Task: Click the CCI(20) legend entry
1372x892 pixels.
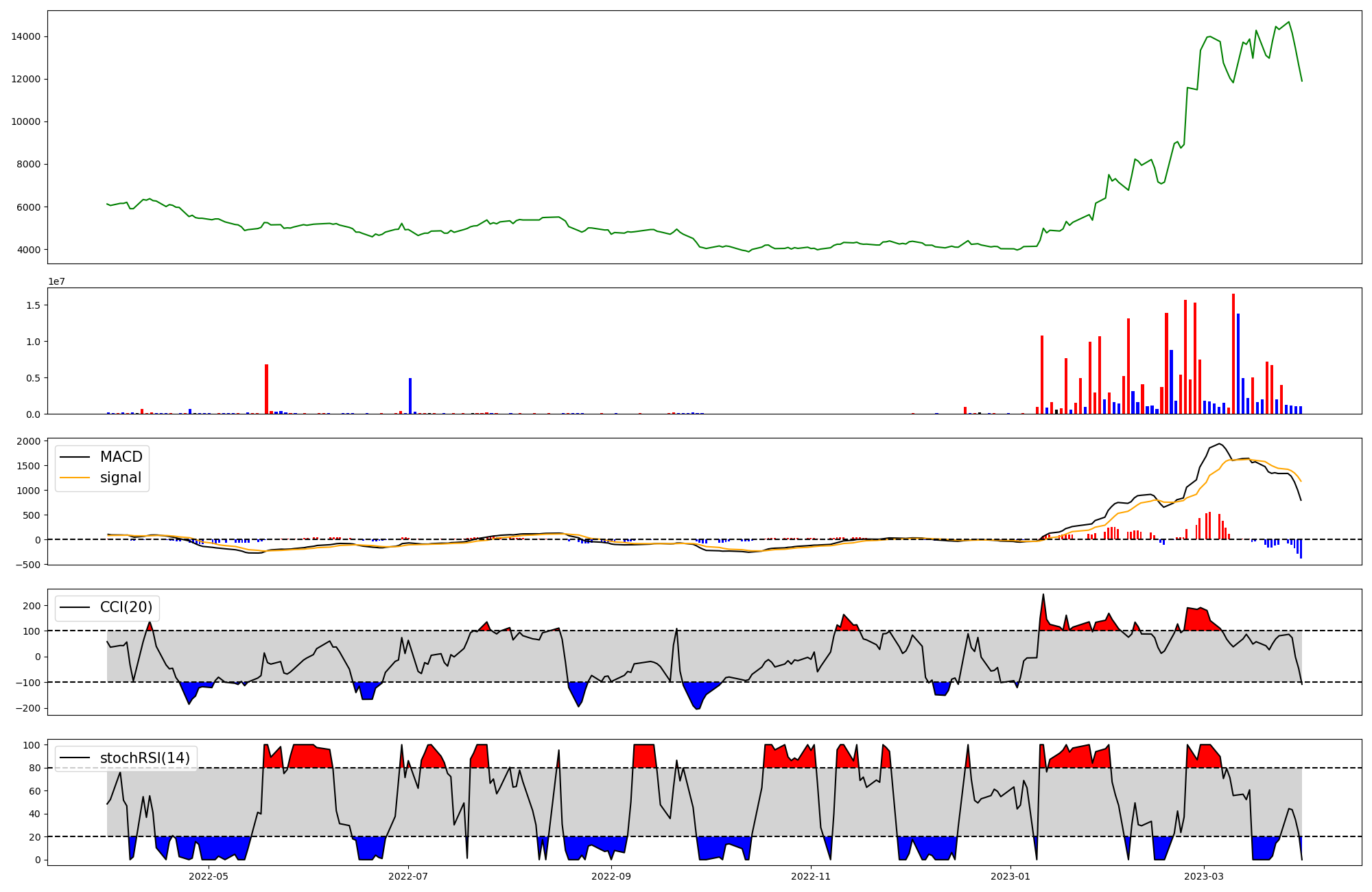Action: click(x=126, y=607)
